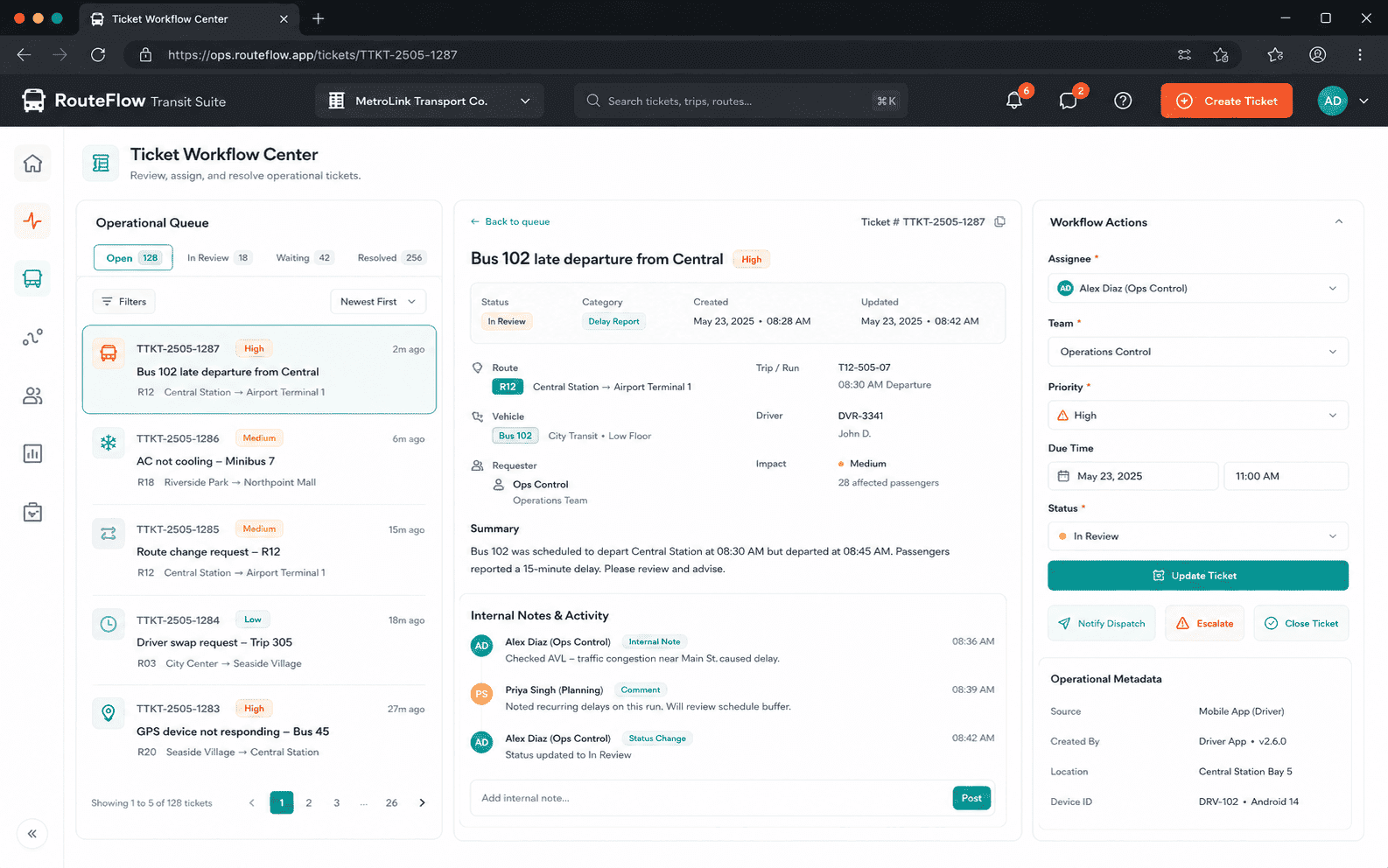Click the R12 route badge in details

[508, 387]
